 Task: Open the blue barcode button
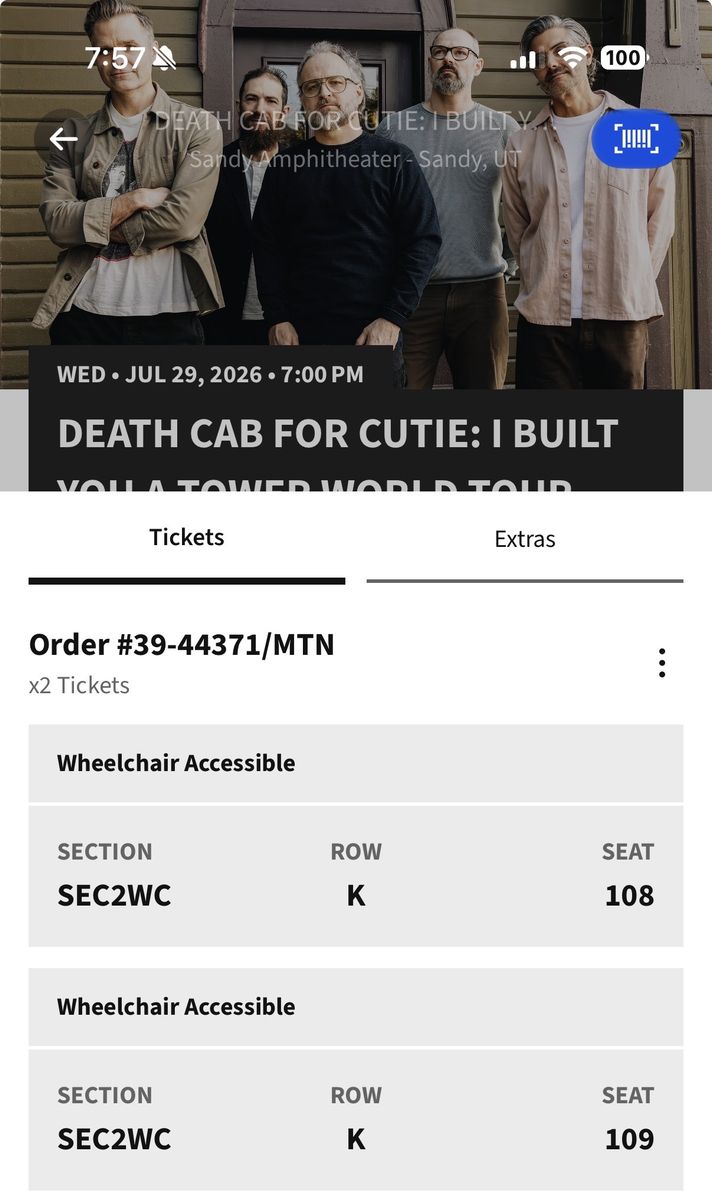point(636,138)
